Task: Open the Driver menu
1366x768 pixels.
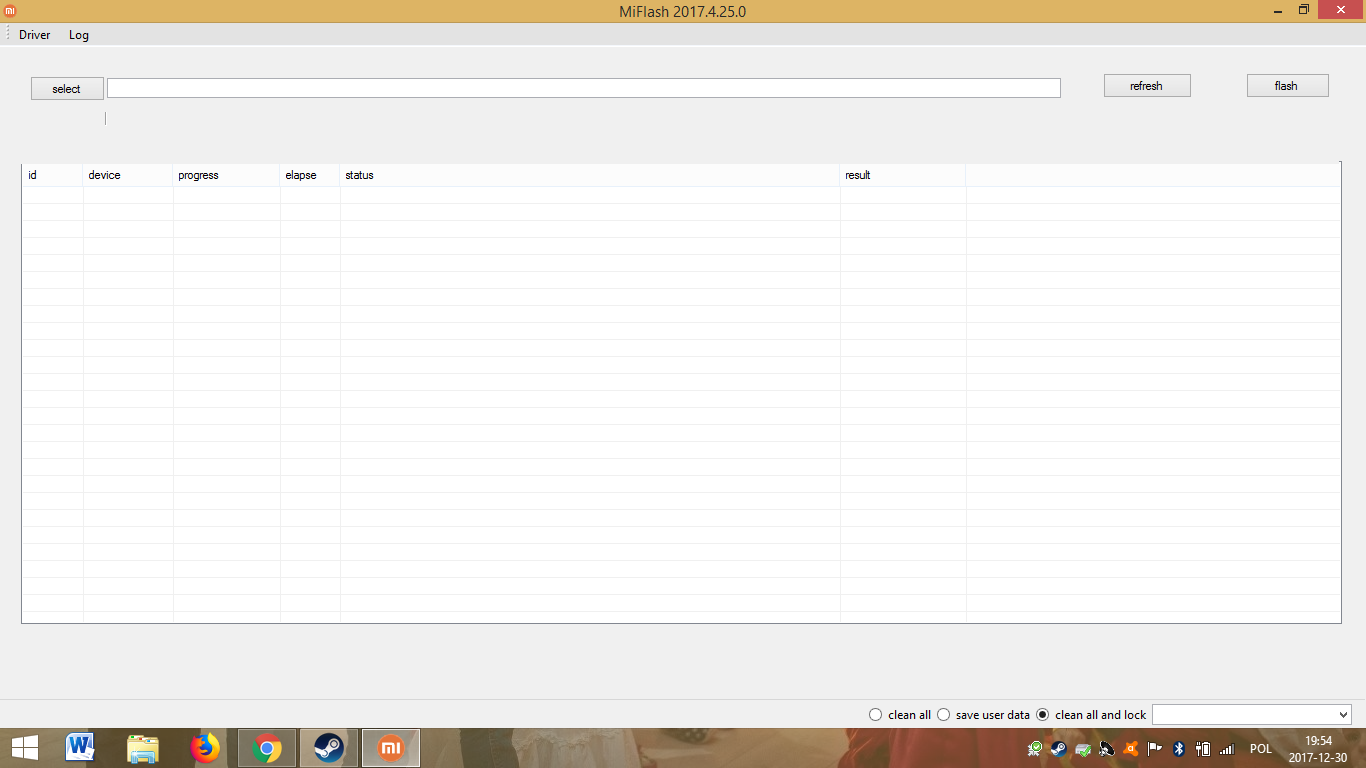Action: [35, 35]
